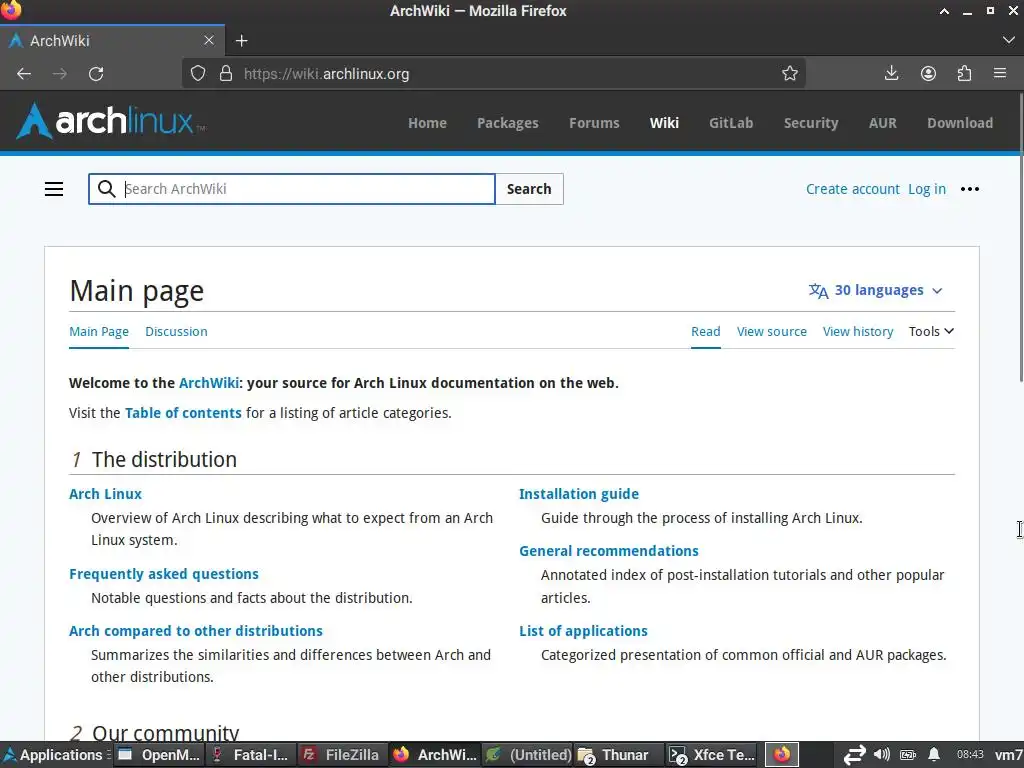Screen dimensions: 1024x768
Task: Select the Read tab
Action: pos(705,331)
